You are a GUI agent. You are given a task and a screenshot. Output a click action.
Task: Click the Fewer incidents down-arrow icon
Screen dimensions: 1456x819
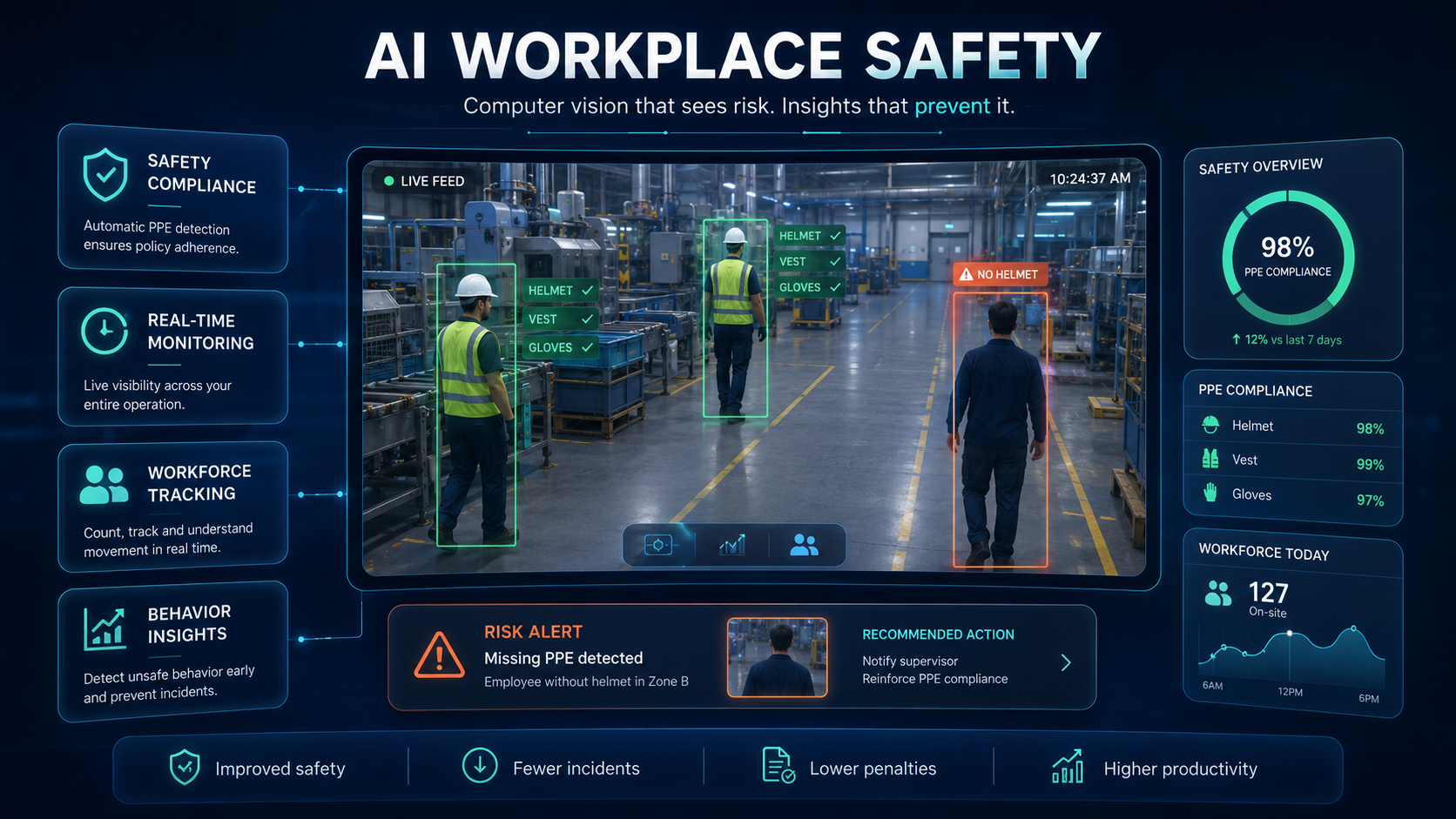pos(479,765)
